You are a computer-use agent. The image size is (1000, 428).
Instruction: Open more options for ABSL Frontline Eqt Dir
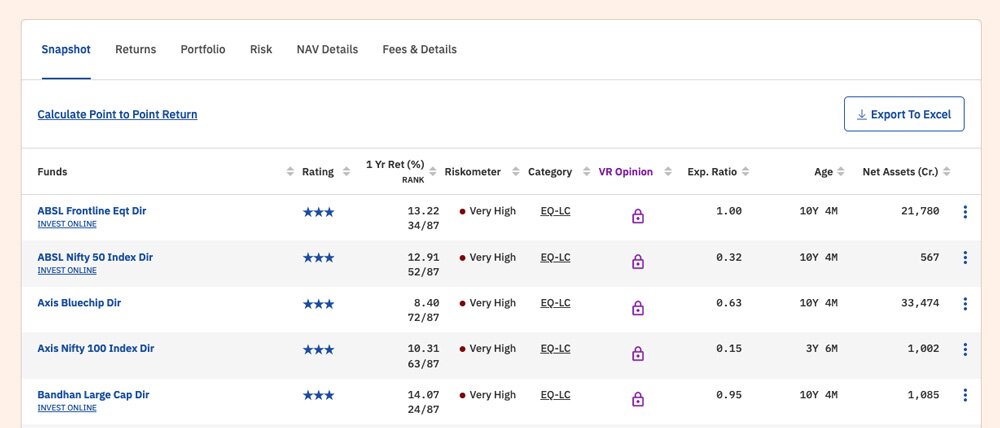click(965, 212)
